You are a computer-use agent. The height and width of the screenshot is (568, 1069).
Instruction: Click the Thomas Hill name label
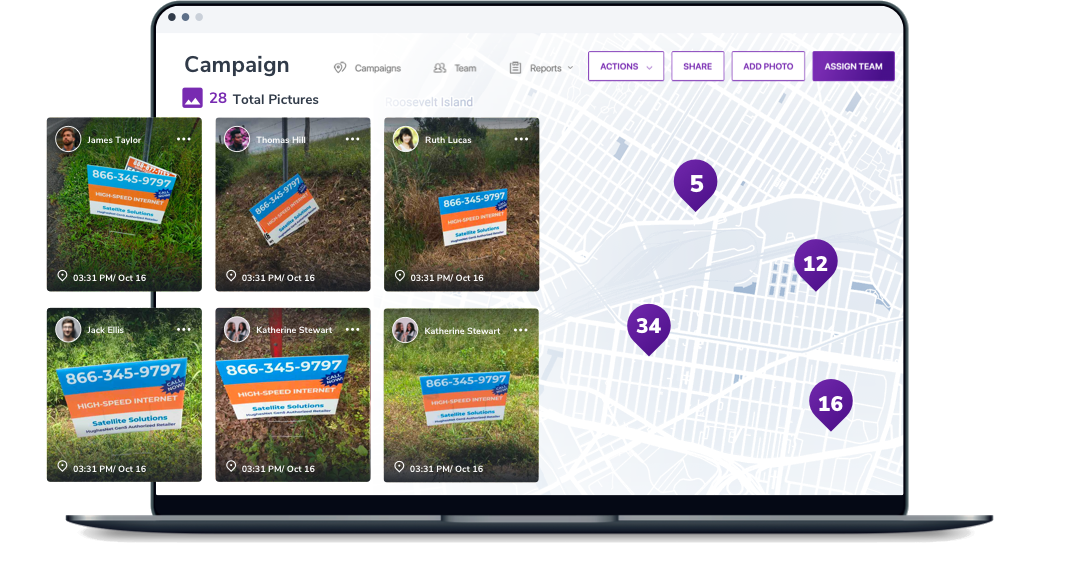click(281, 140)
